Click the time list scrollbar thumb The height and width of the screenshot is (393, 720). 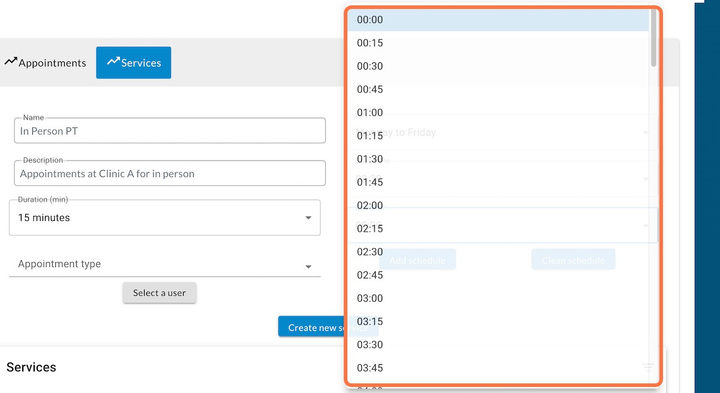click(653, 38)
